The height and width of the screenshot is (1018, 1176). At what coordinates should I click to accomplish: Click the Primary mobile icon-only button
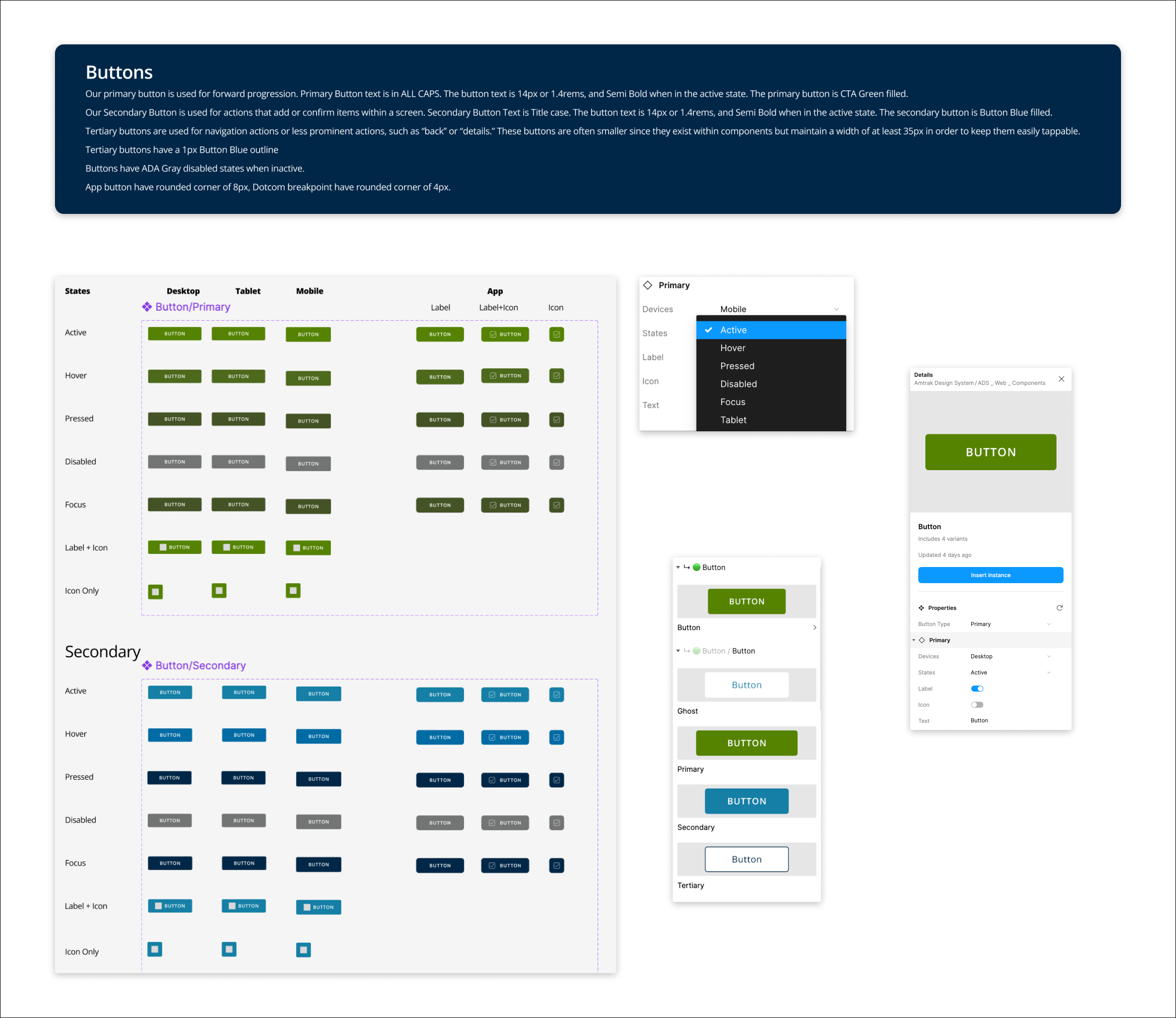292,591
